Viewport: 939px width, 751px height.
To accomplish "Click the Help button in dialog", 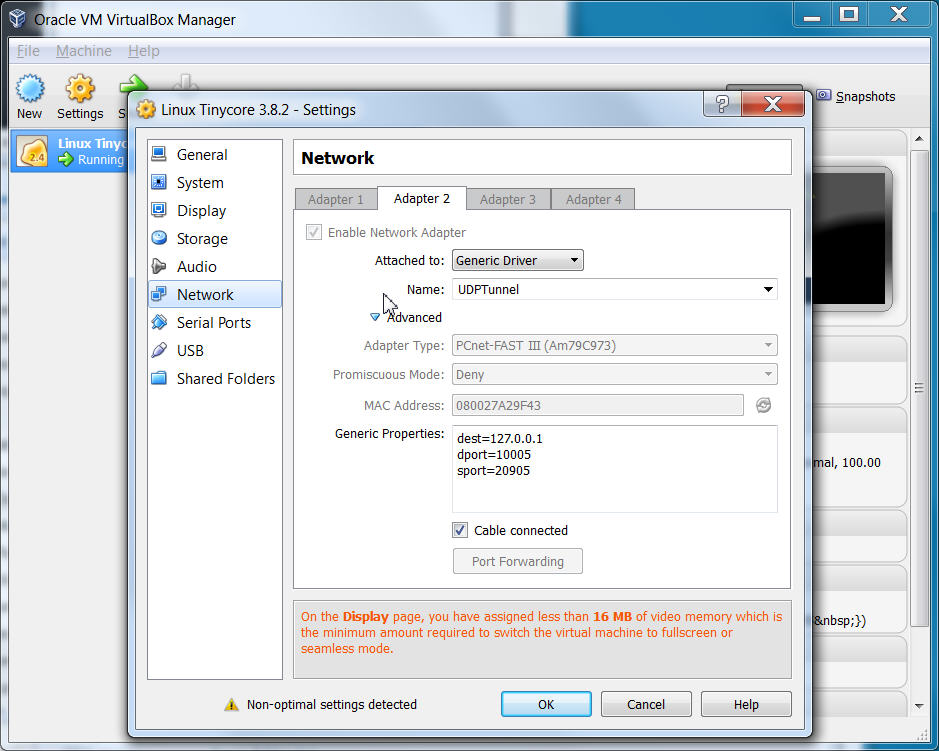I will pos(746,704).
